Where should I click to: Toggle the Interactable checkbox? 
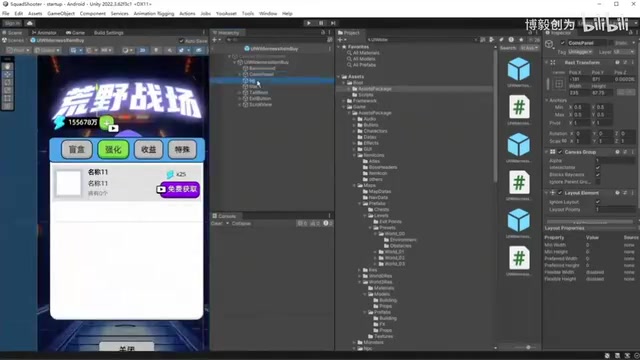[598, 167]
